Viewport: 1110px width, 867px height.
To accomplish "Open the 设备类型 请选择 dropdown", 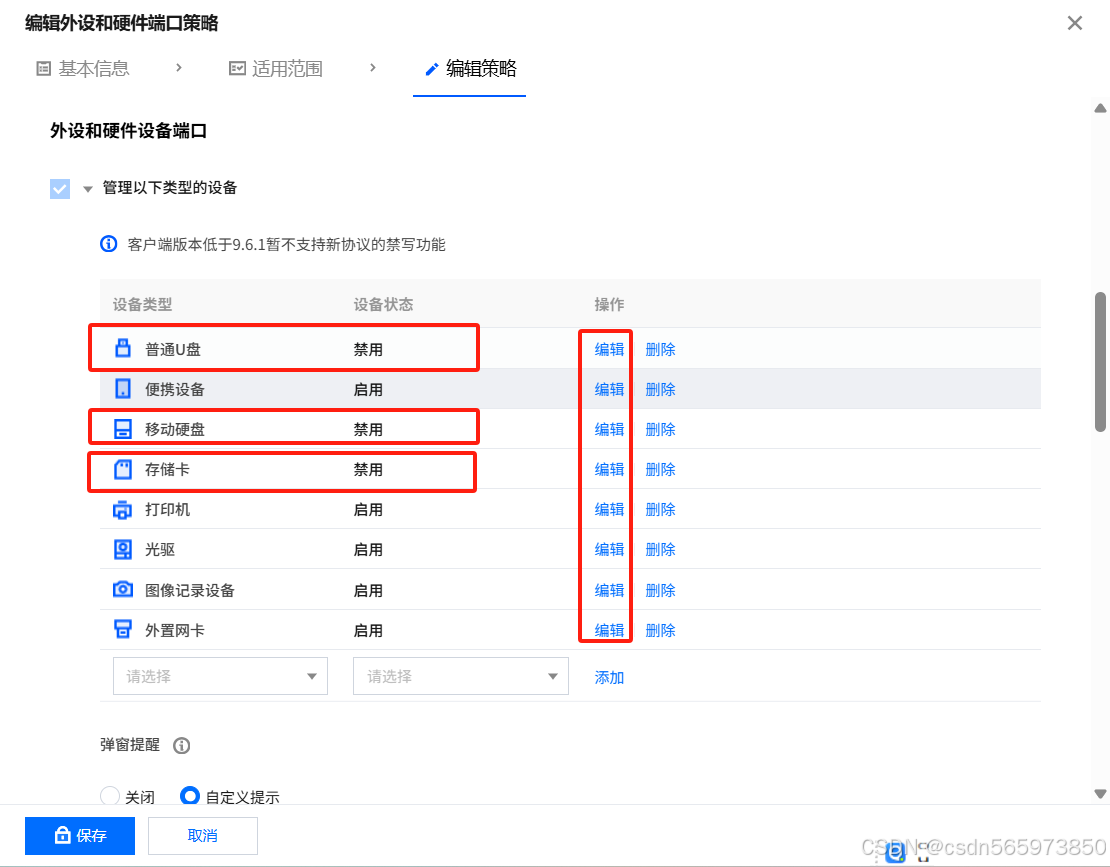I will (220, 675).
